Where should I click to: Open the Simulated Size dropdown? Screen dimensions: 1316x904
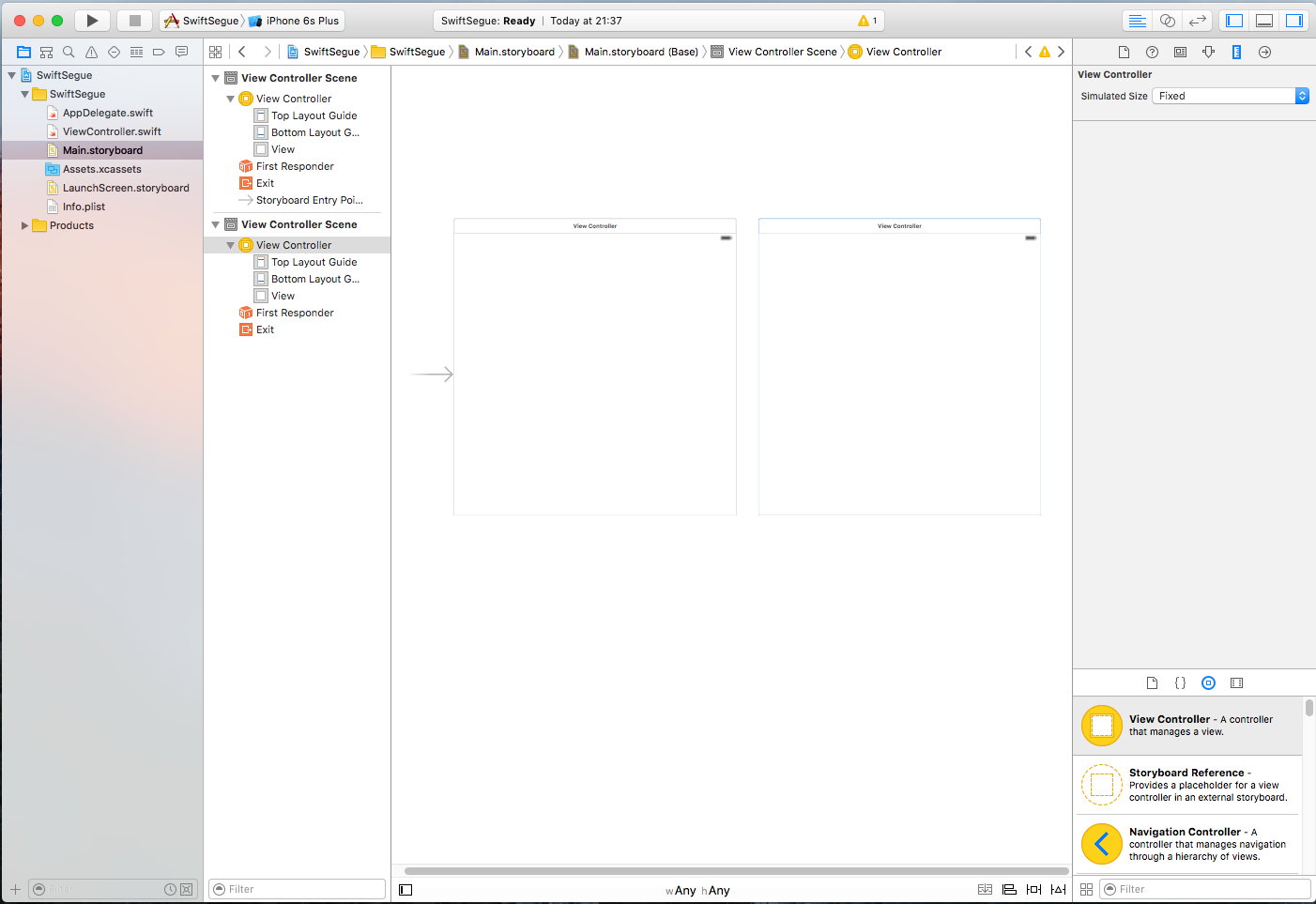pyautogui.click(x=1231, y=96)
